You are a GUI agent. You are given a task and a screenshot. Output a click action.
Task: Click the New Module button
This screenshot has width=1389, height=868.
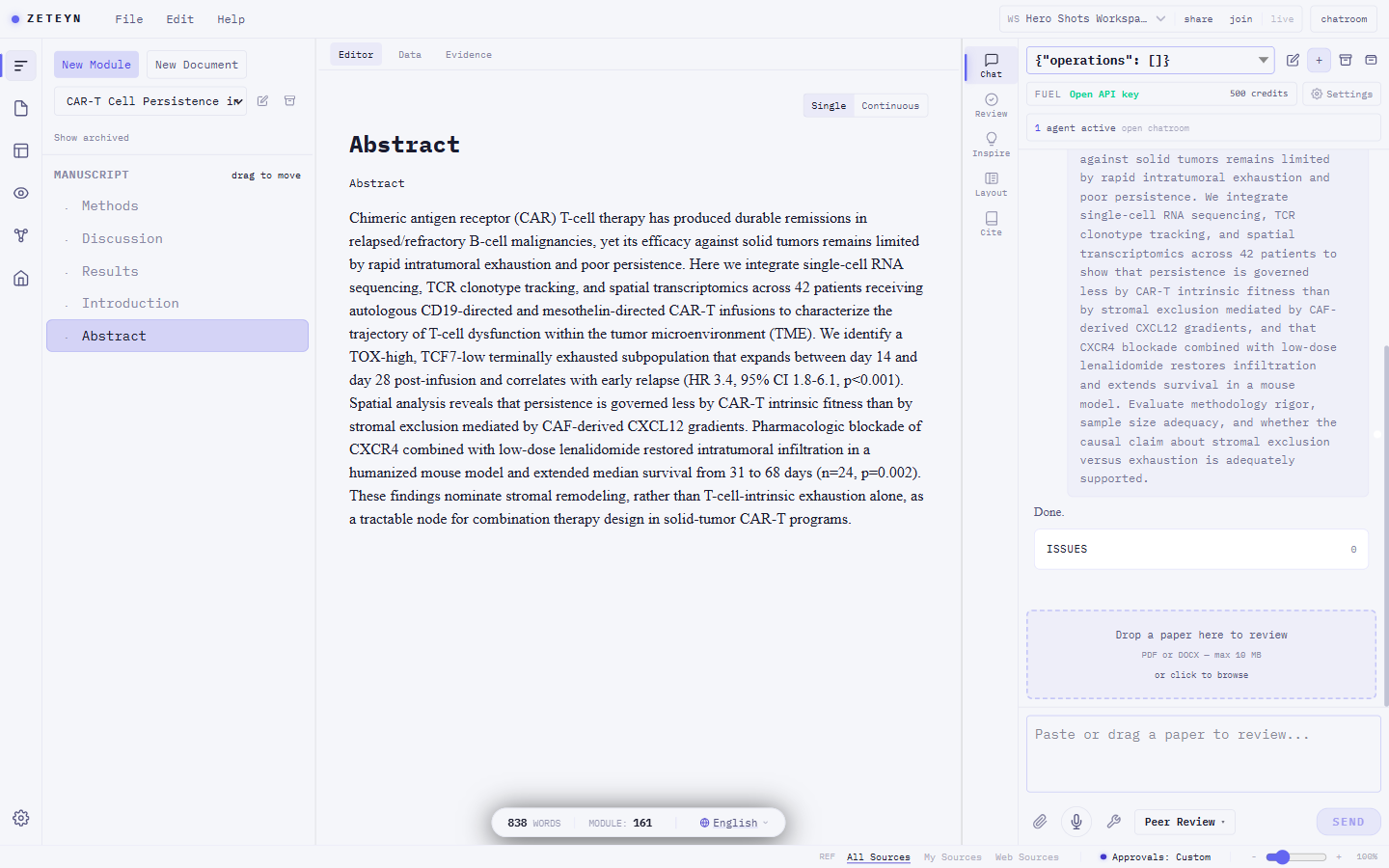pos(96,65)
